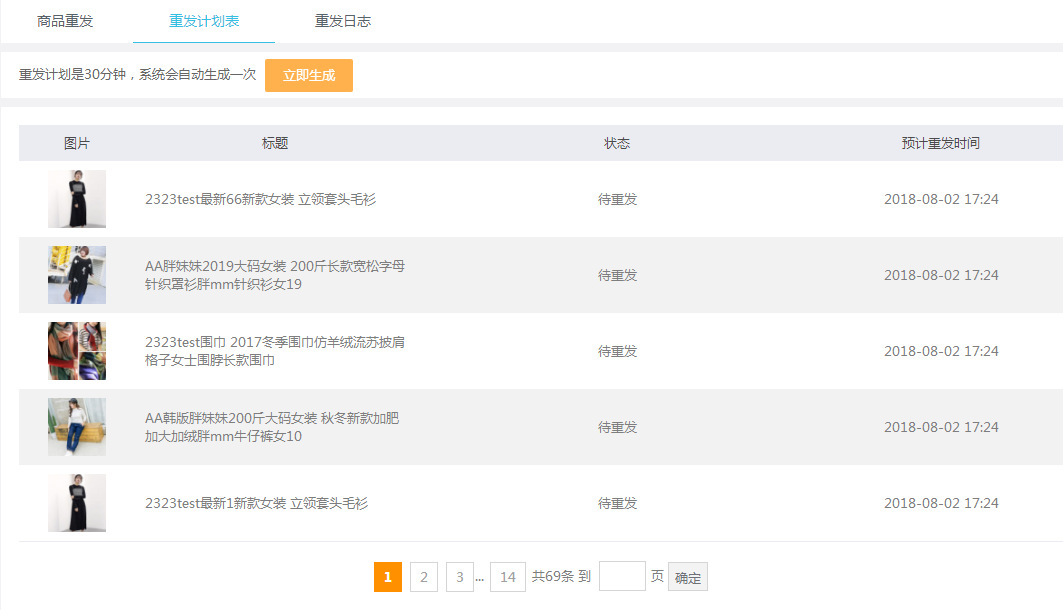Open the 2323test最新66新款女装 title link
The image size is (1063, 610).
(x=260, y=199)
